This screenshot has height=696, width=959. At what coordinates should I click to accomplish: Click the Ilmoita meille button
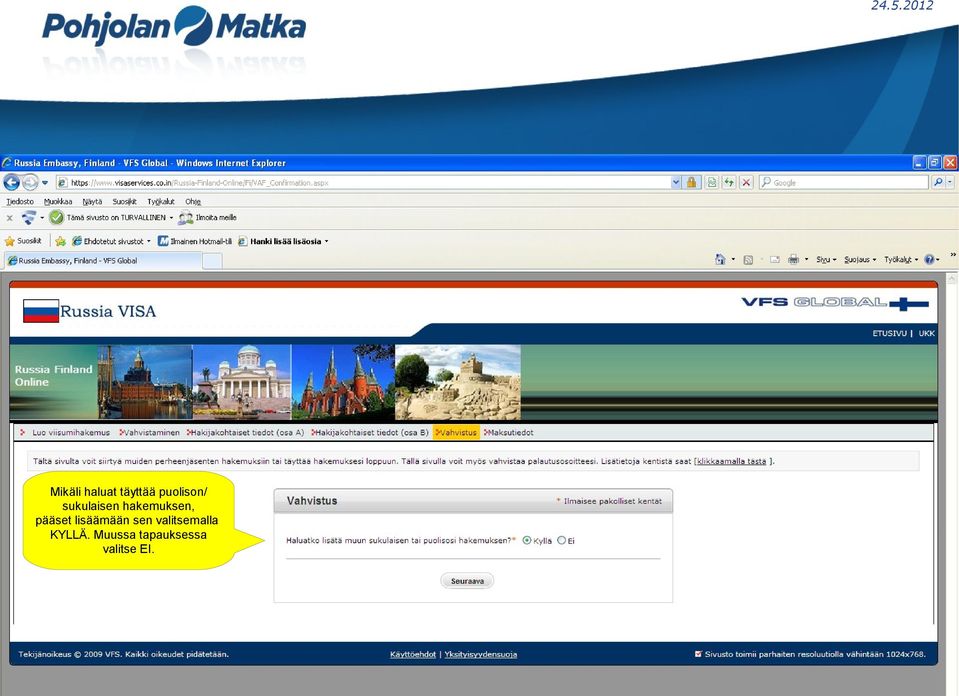click(208, 218)
